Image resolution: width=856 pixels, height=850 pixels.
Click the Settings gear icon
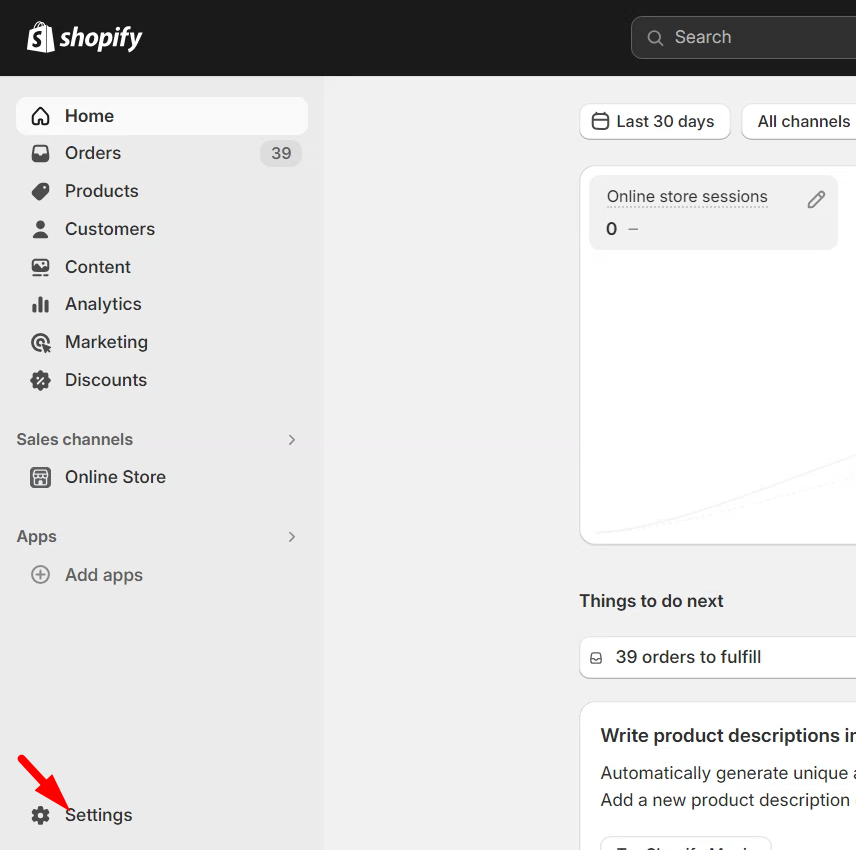(40, 815)
